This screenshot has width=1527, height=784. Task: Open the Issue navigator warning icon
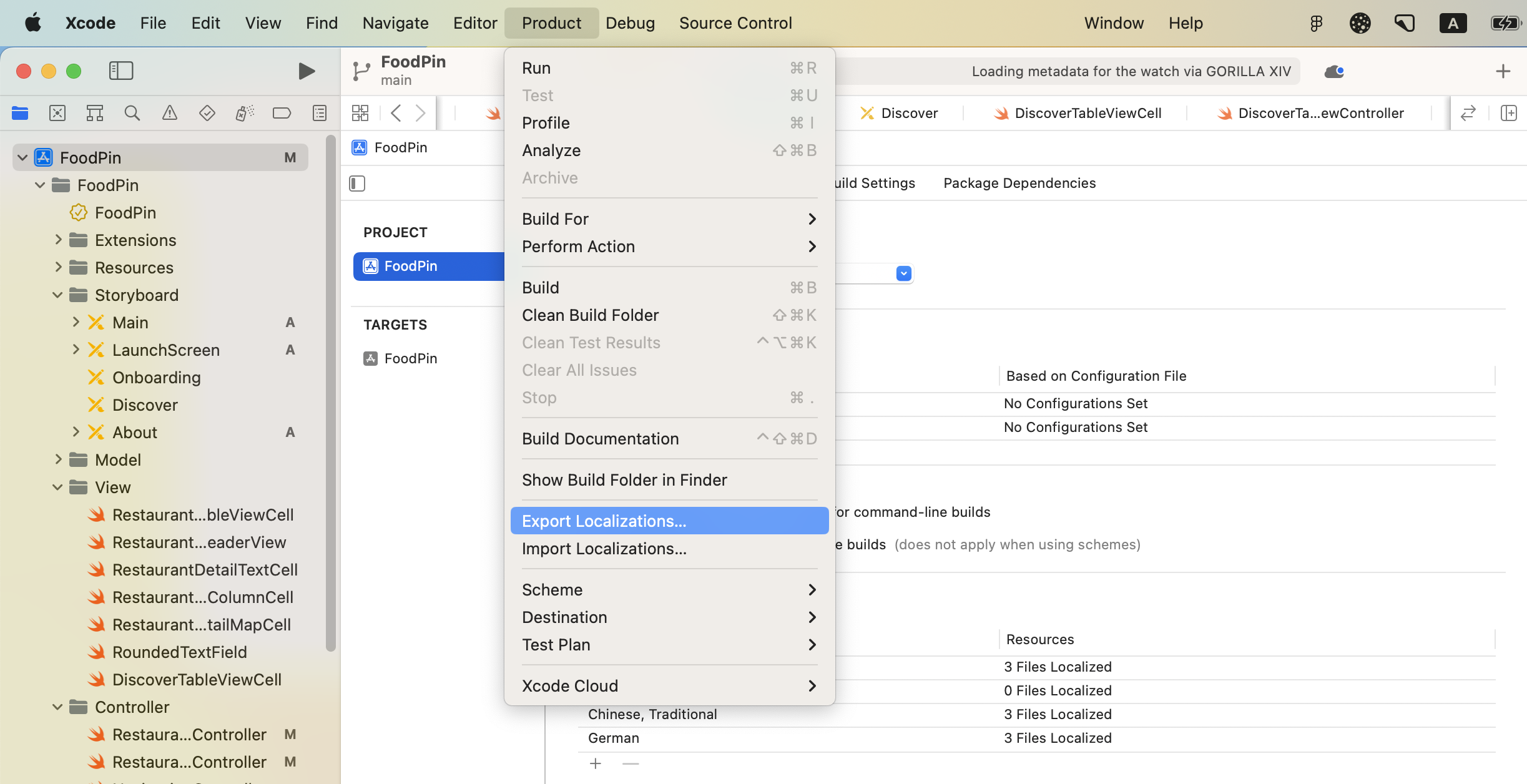pyautogui.click(x=169, y=113)
